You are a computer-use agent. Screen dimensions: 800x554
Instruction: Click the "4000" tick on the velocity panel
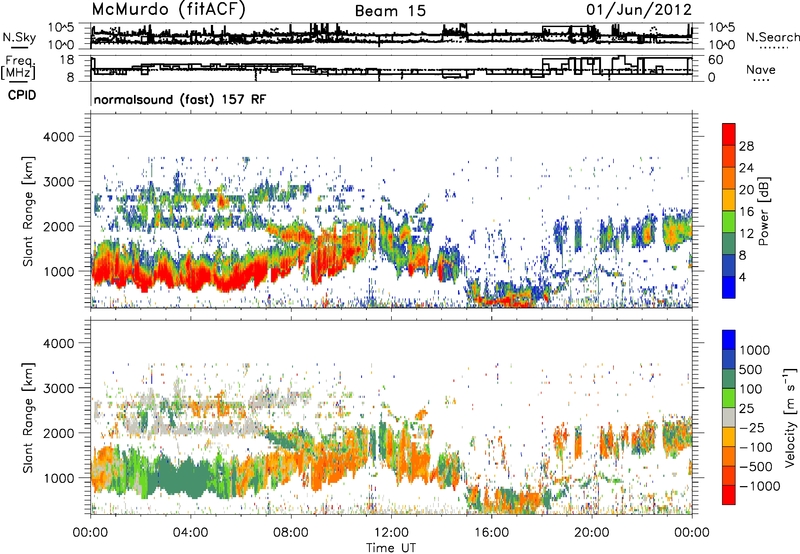pos(58,343)
